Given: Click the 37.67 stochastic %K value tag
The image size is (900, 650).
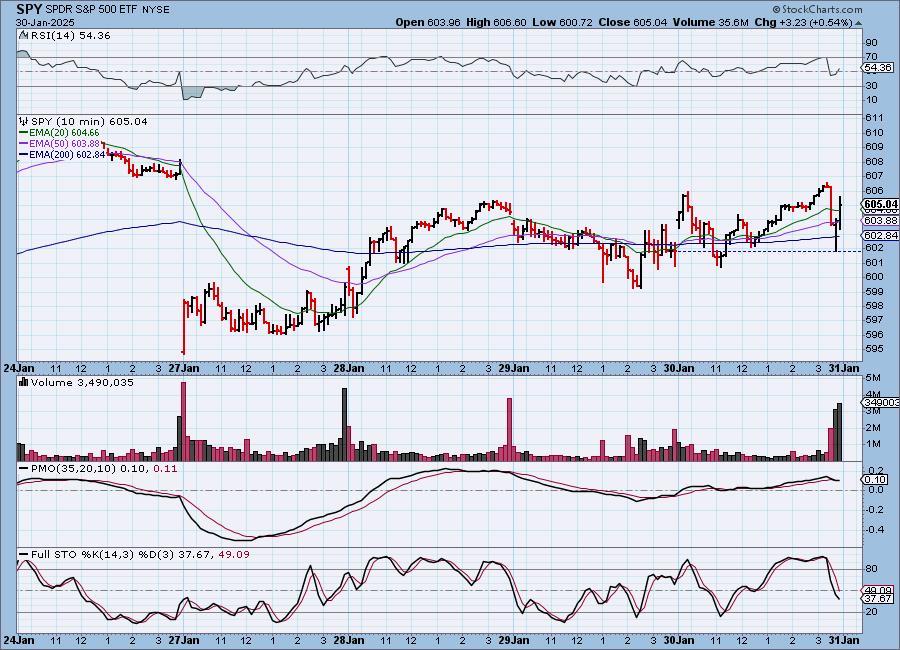Looking at the screenshot, I should tap(879, 598).
